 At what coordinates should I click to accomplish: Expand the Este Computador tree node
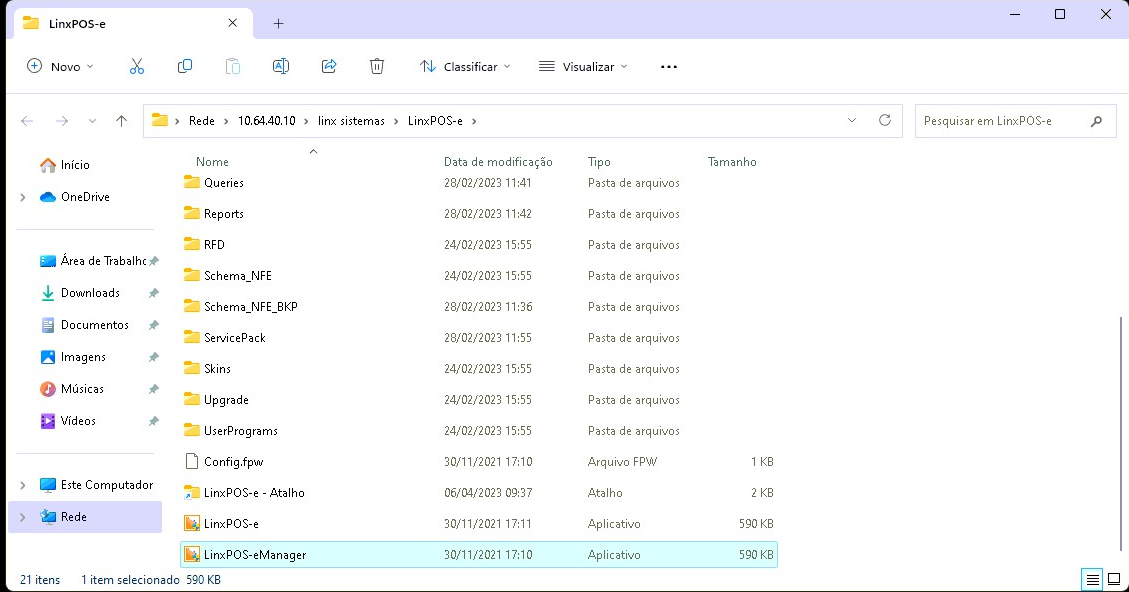(22, 485)
